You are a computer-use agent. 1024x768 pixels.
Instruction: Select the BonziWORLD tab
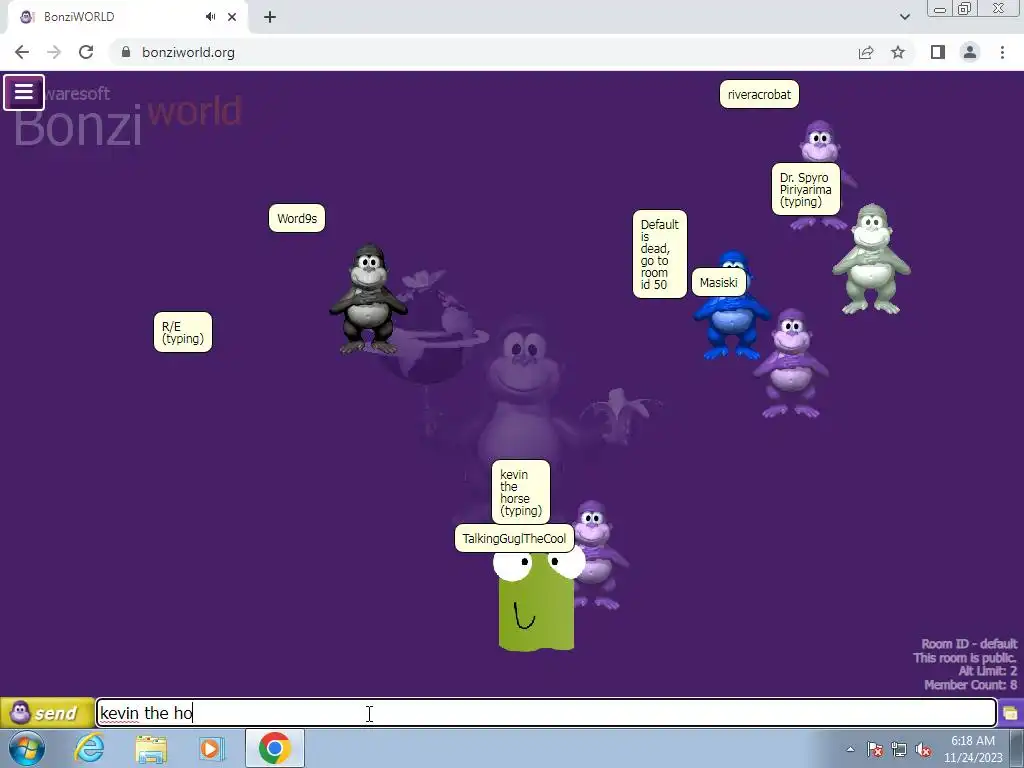point(127,17)
